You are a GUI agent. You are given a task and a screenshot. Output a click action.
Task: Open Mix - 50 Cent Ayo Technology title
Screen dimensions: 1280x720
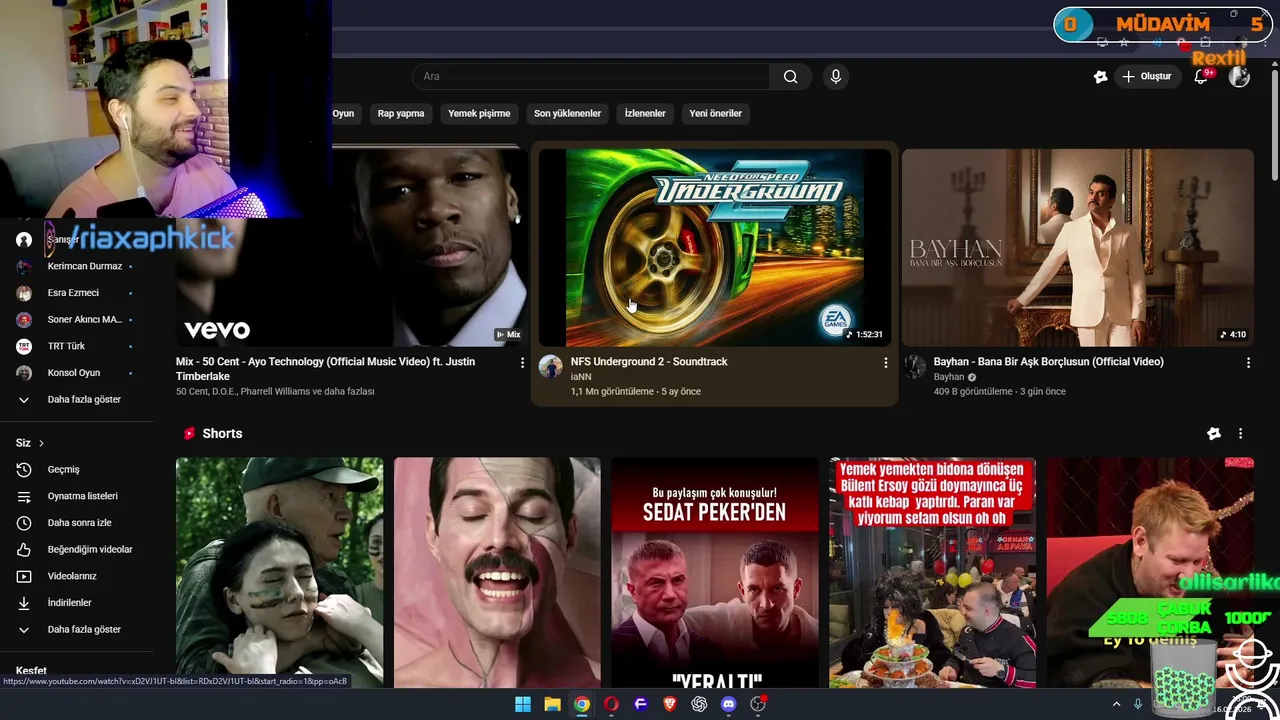click(325, 369)
